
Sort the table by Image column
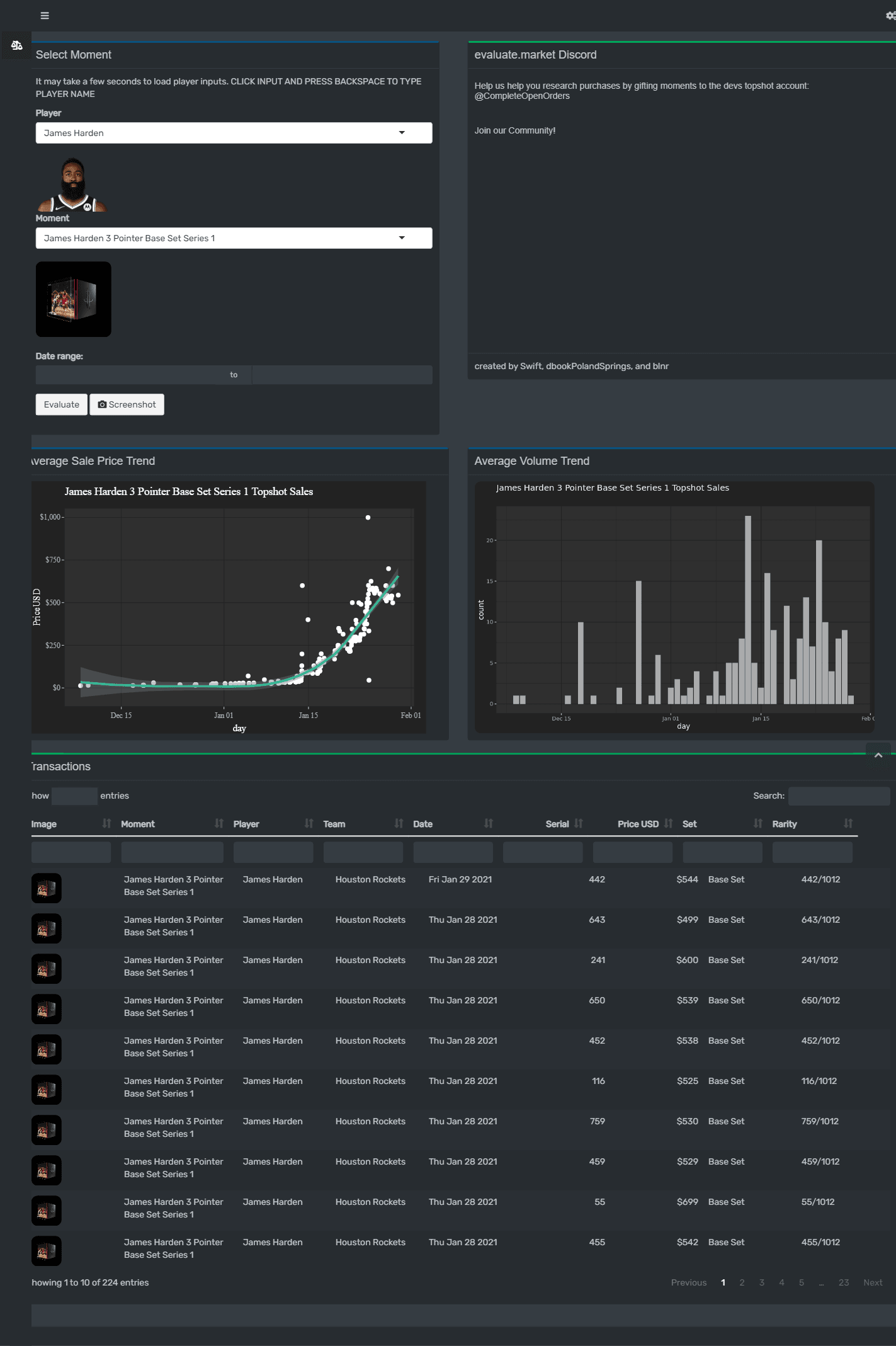[x=71, y=824]
